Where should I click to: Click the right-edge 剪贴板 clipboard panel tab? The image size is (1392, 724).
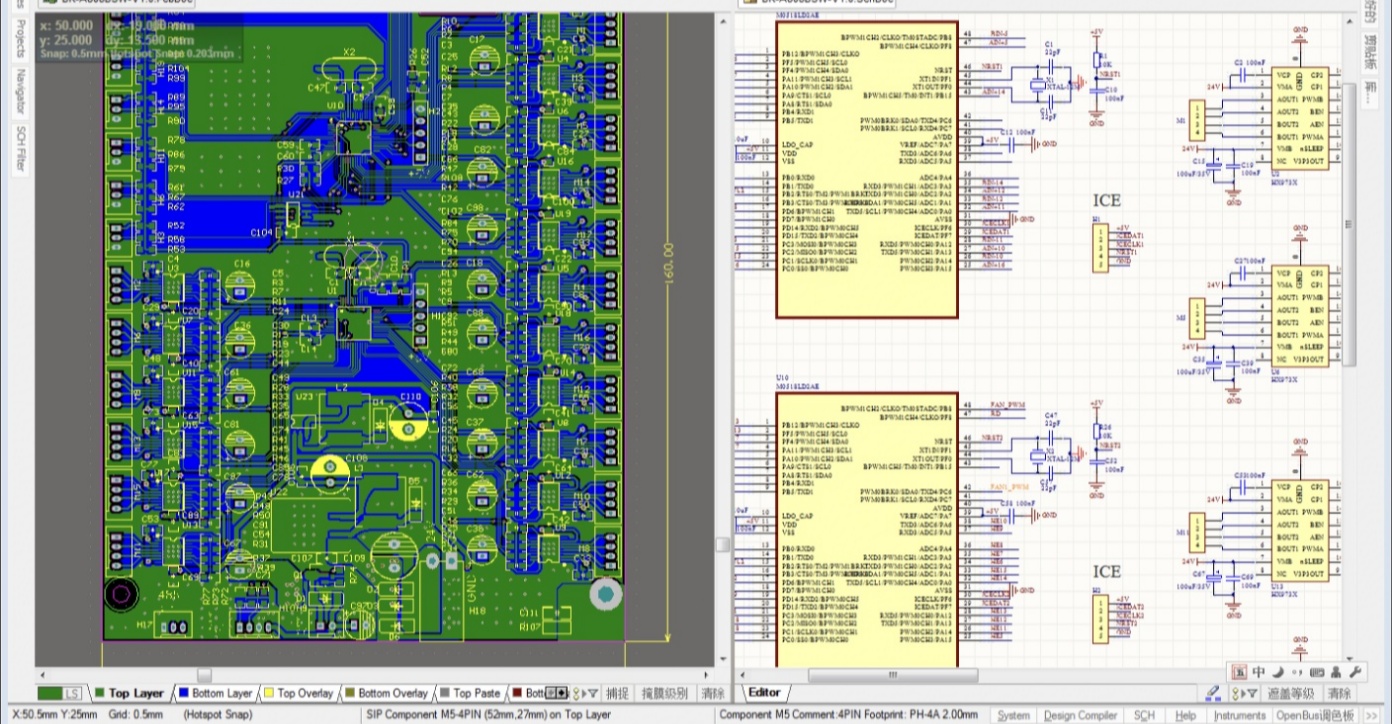(1371, 54)
